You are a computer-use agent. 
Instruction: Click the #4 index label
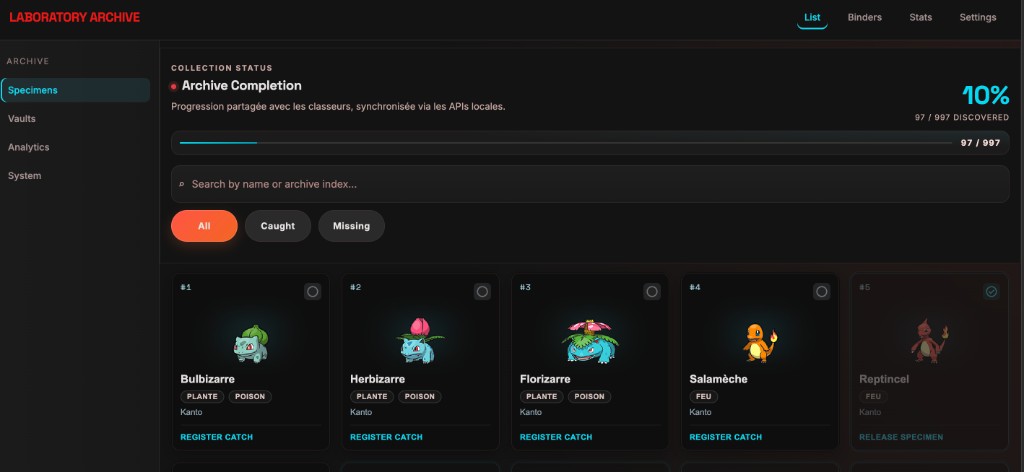pyautogui.click(x=695, y=287)
